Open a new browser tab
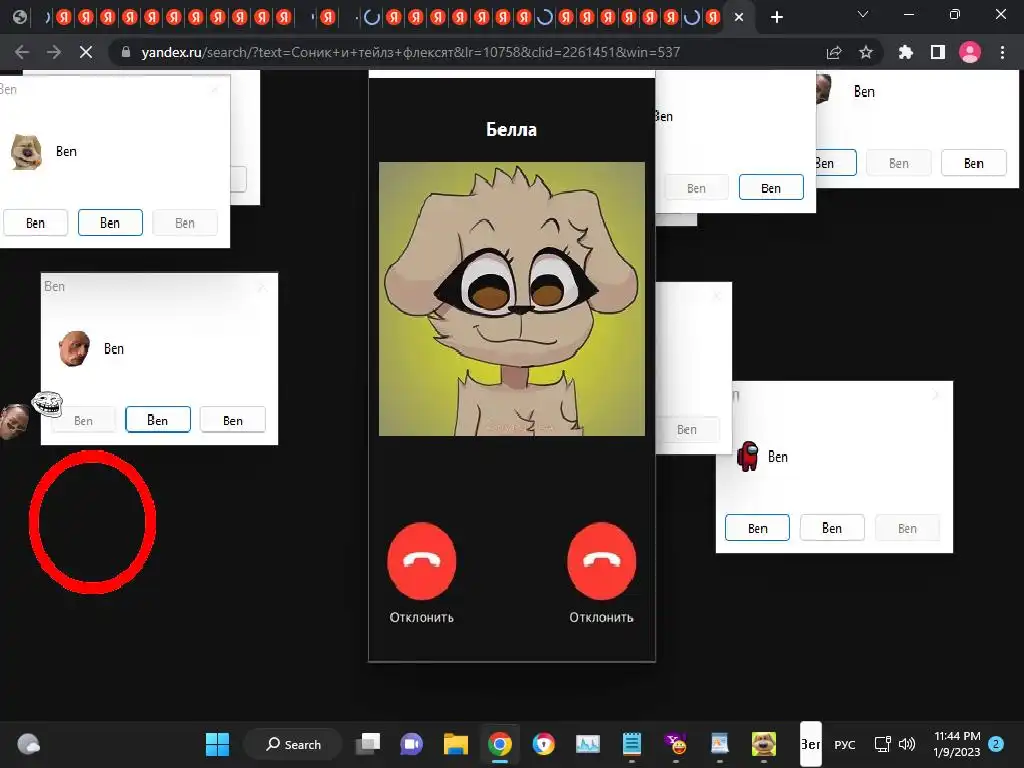The height and width of the screenshot is (768, 1024). (776, 17)
